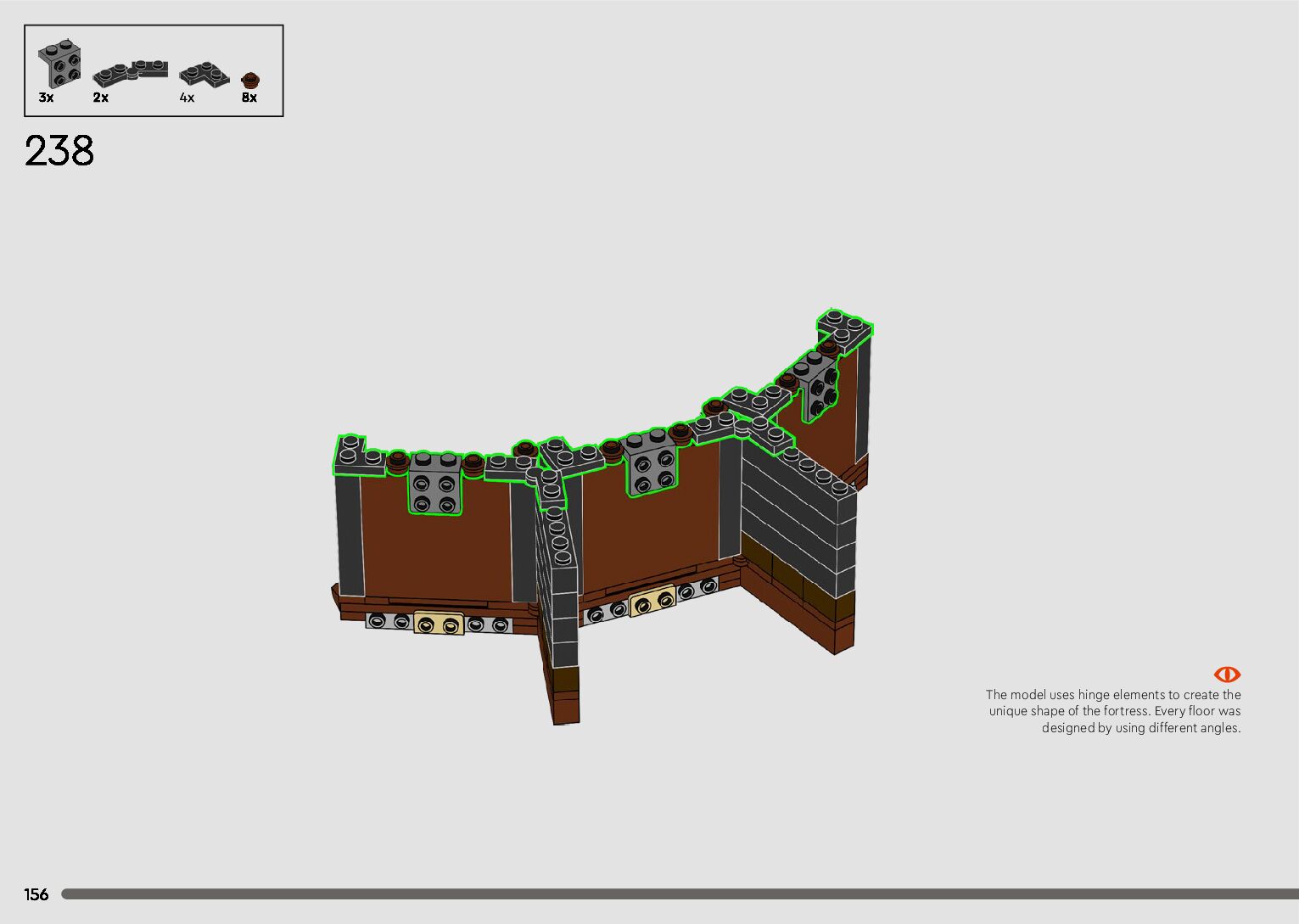Click the red eye tip icon
The width and height of the screenshot is (1299, 924).
pyautogui.click(x=1226, y=675)
